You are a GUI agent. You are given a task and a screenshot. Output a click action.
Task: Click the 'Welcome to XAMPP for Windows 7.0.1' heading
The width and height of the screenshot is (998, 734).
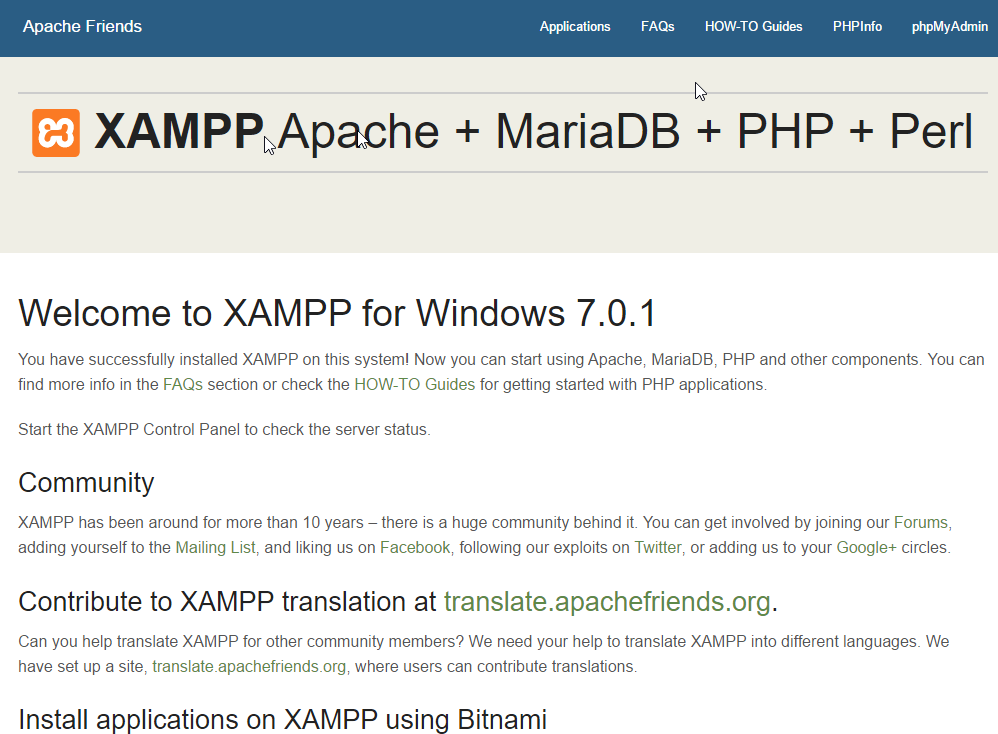coord(337,313)
